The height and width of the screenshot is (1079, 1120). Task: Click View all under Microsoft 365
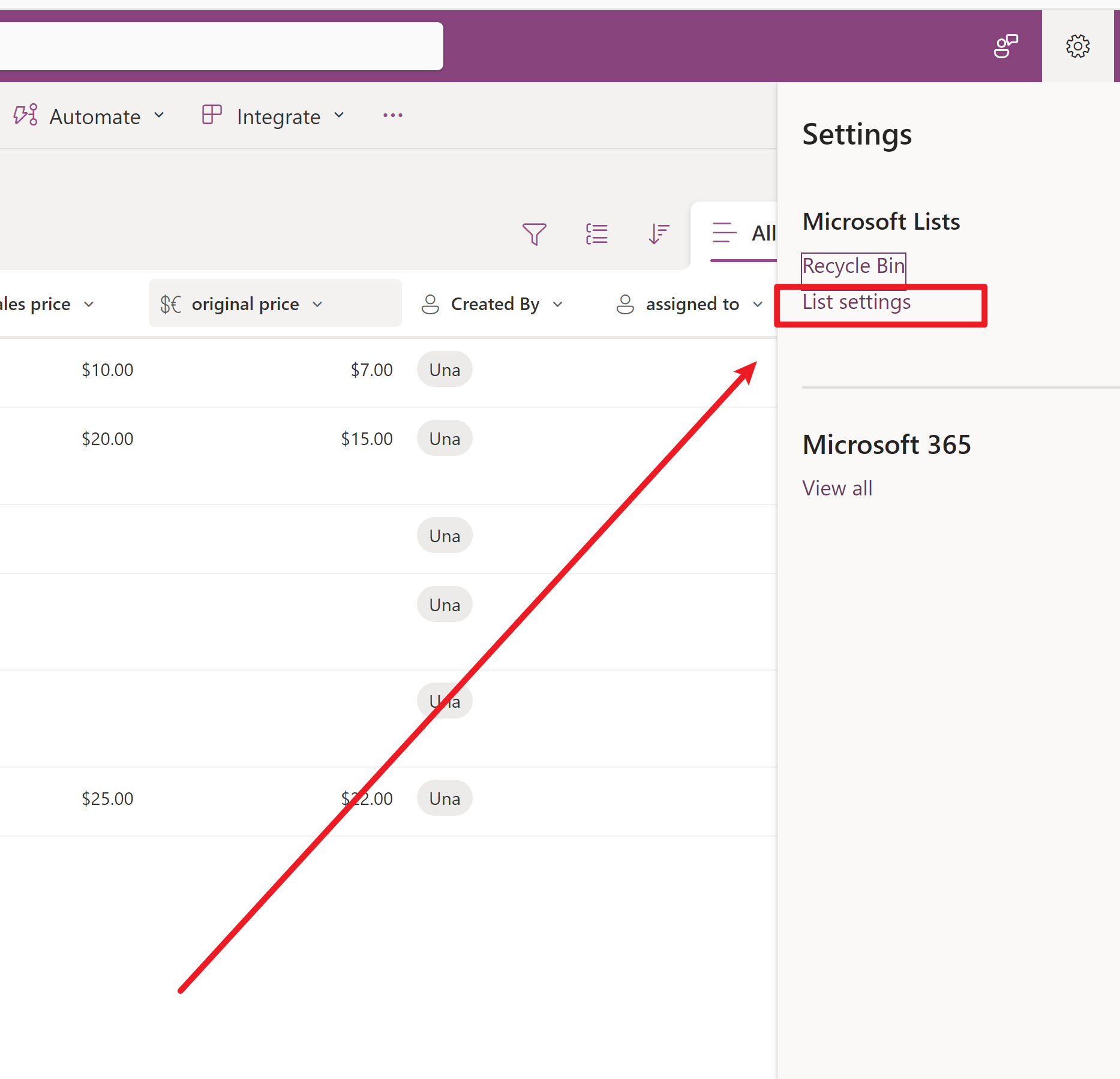pyautogui.click(x=837, y=488)
